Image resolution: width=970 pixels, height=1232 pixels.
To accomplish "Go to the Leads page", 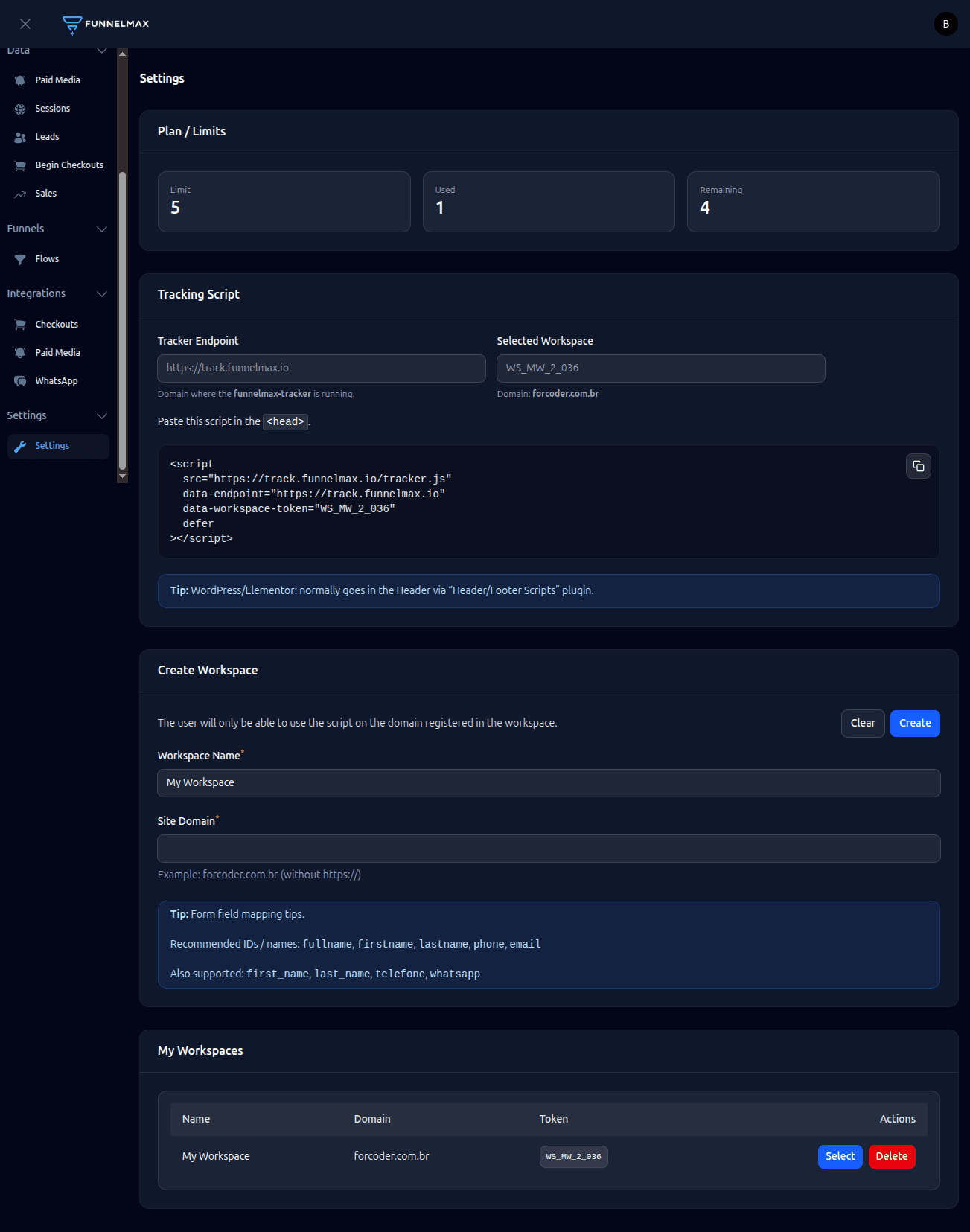I will point(58,137).
